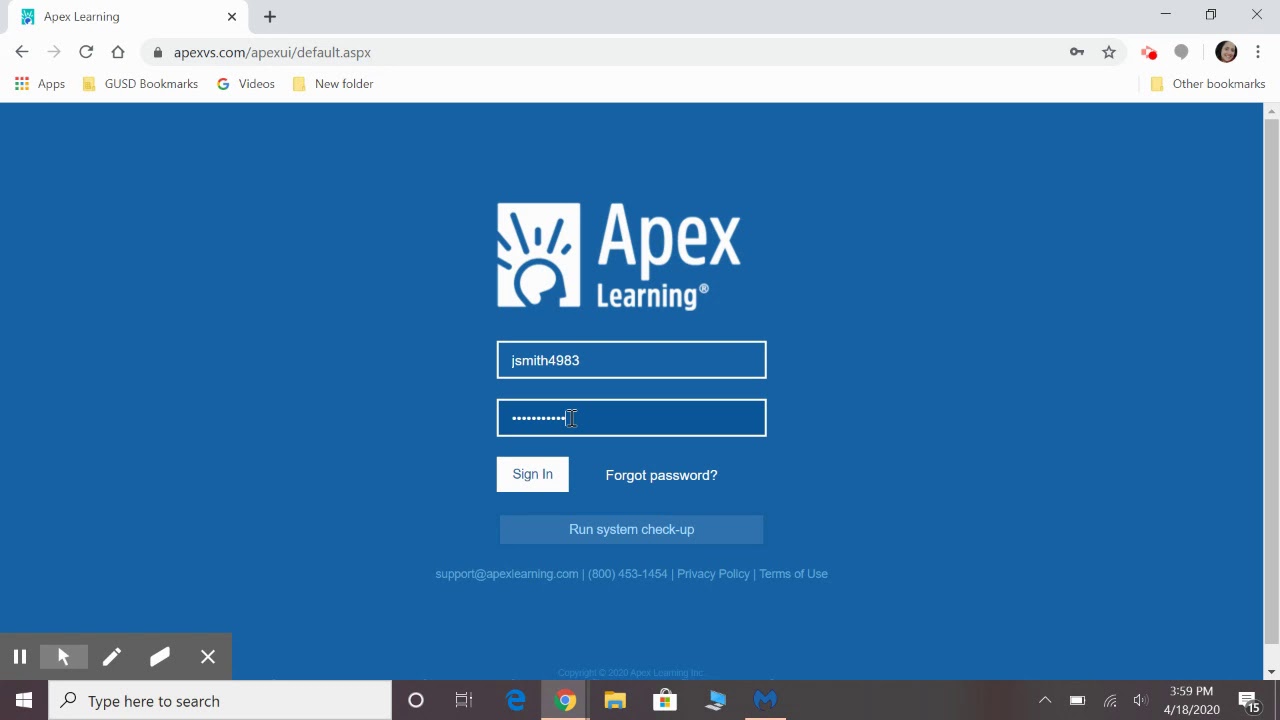Click the Sign In button
Viewport: 1280px width, 720px height.
pos(532,474)
